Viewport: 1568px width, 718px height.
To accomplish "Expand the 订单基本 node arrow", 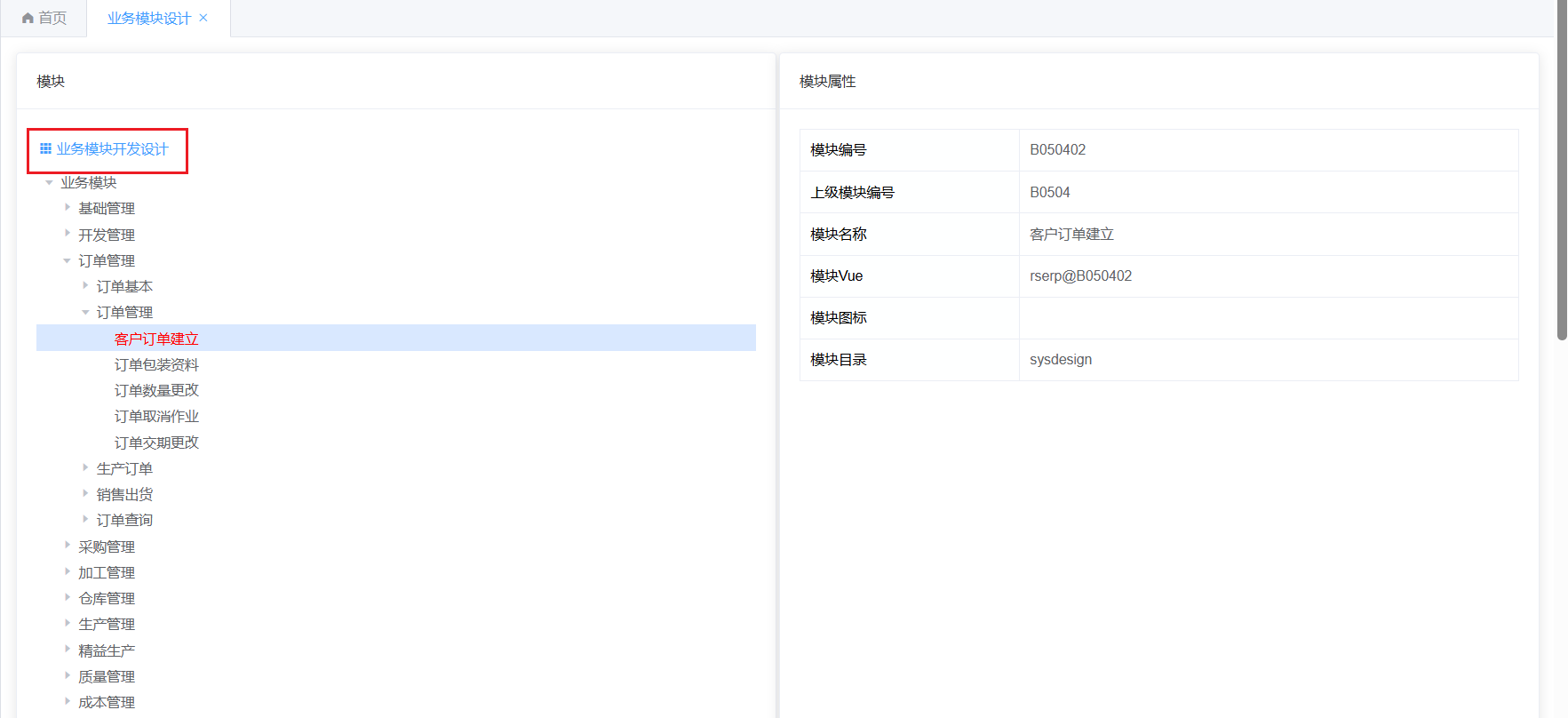I will 85,285.
